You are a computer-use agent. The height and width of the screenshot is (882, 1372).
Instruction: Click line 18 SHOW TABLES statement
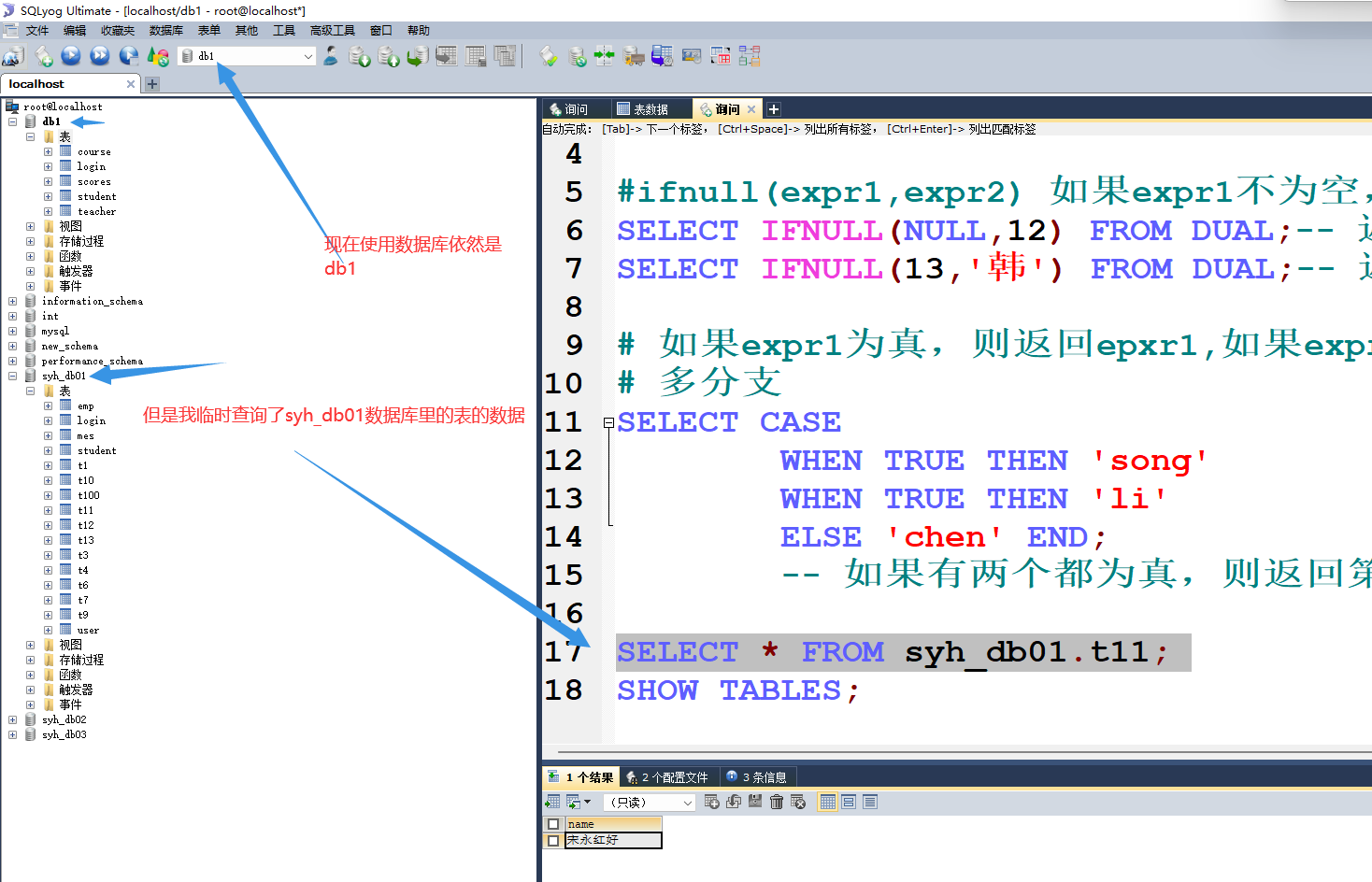click(737, 690)
